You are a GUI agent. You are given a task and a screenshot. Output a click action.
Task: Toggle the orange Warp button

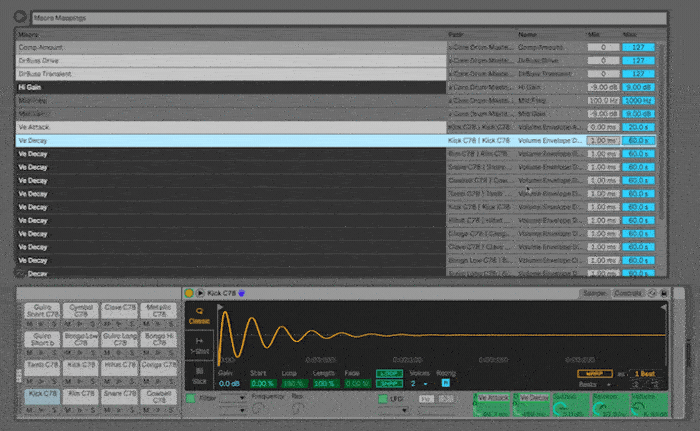(x=594, y=373)
